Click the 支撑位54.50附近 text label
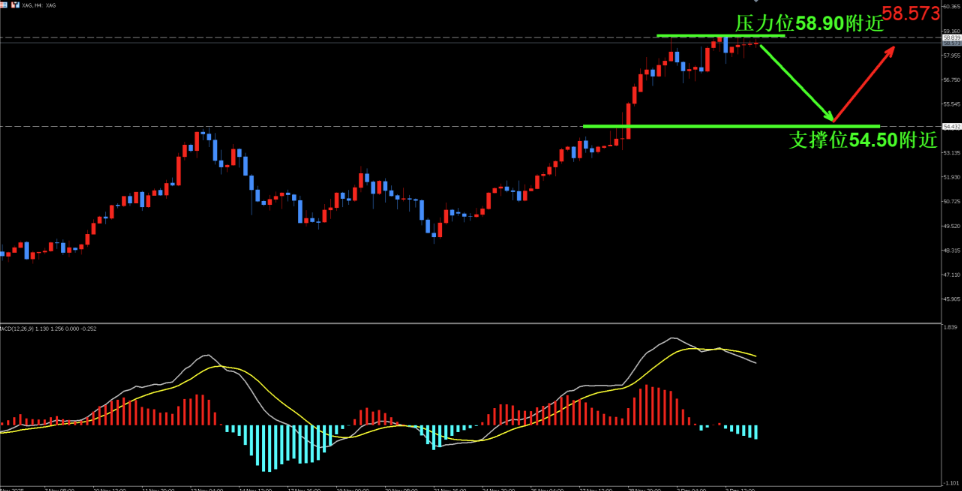 pyautogui.click(x=862, y=141)
